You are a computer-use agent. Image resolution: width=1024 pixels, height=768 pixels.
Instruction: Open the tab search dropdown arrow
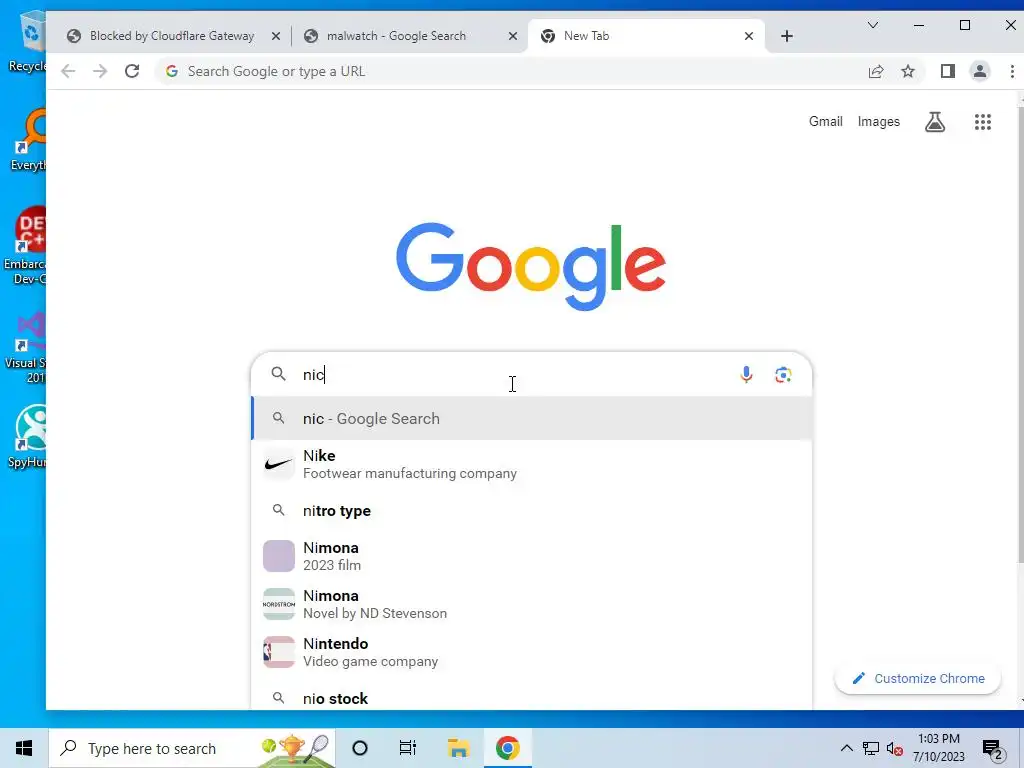tap(872, 25)
